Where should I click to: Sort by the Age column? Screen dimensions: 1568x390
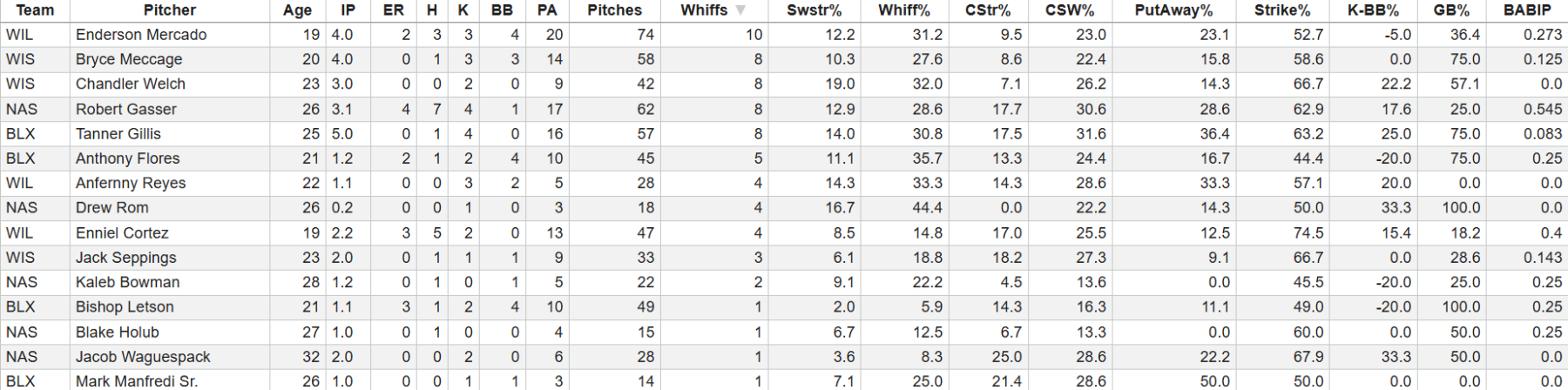click(297, 10)
